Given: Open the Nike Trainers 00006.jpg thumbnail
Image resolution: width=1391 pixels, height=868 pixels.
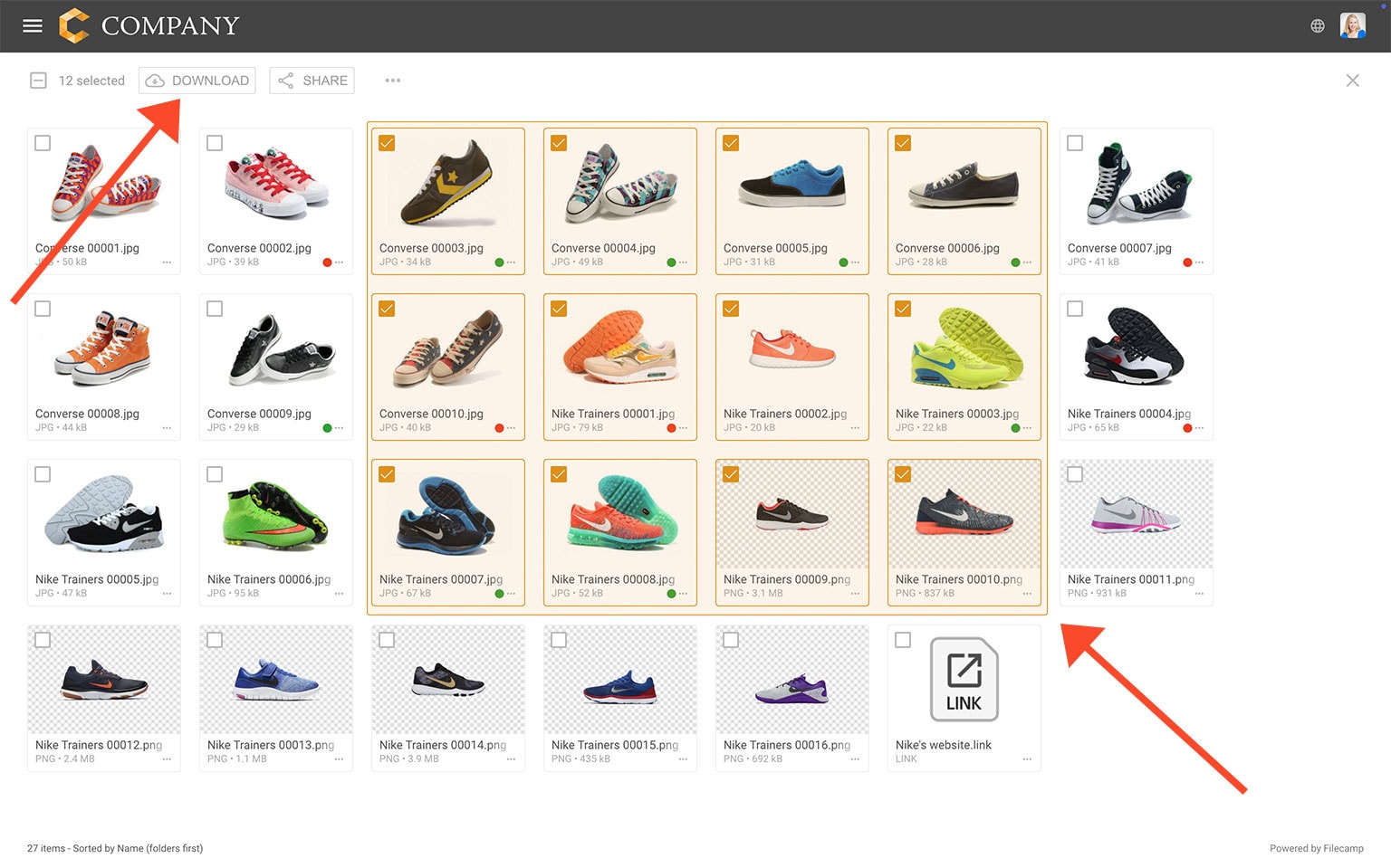Looking at the screenshot, I should (x=275, y=515).
